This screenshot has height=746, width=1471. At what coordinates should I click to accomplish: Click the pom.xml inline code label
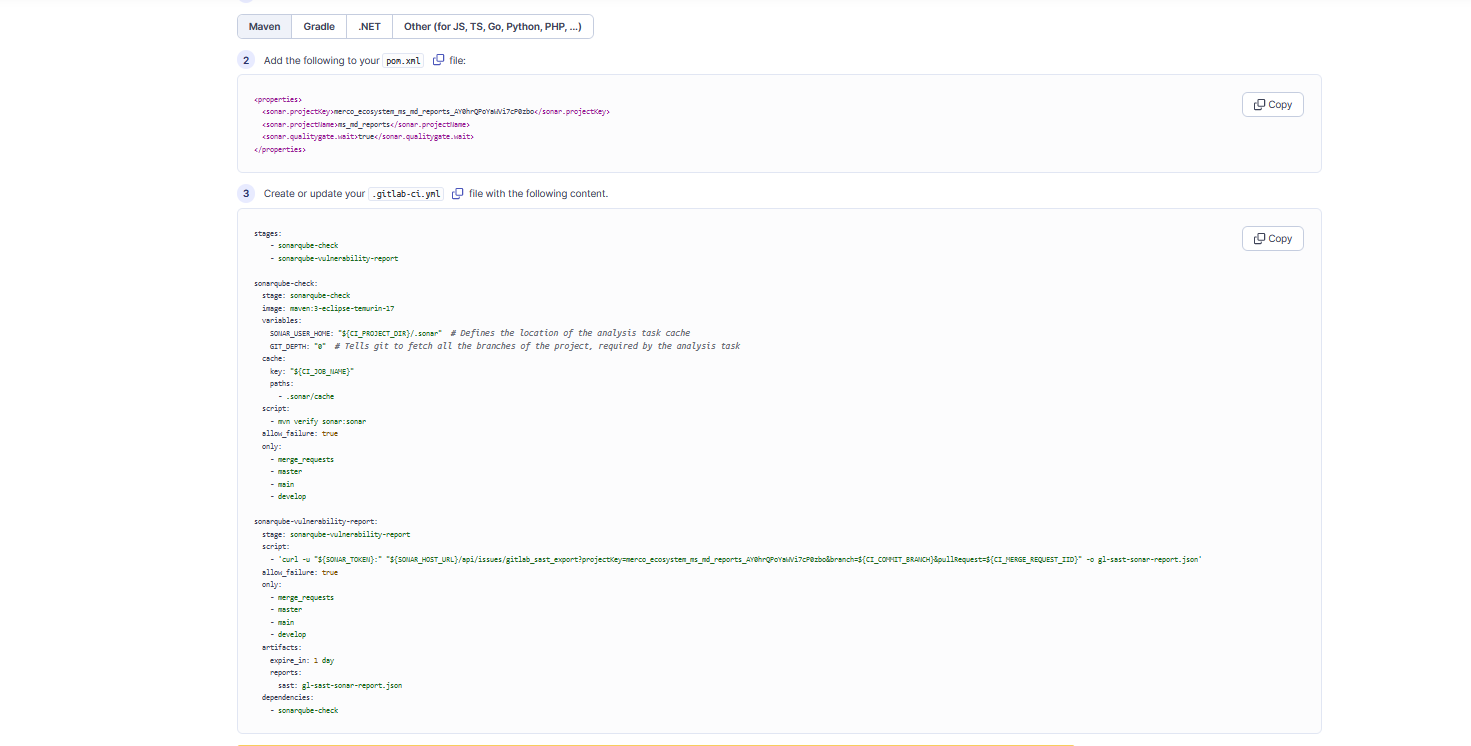click(404, 60)
